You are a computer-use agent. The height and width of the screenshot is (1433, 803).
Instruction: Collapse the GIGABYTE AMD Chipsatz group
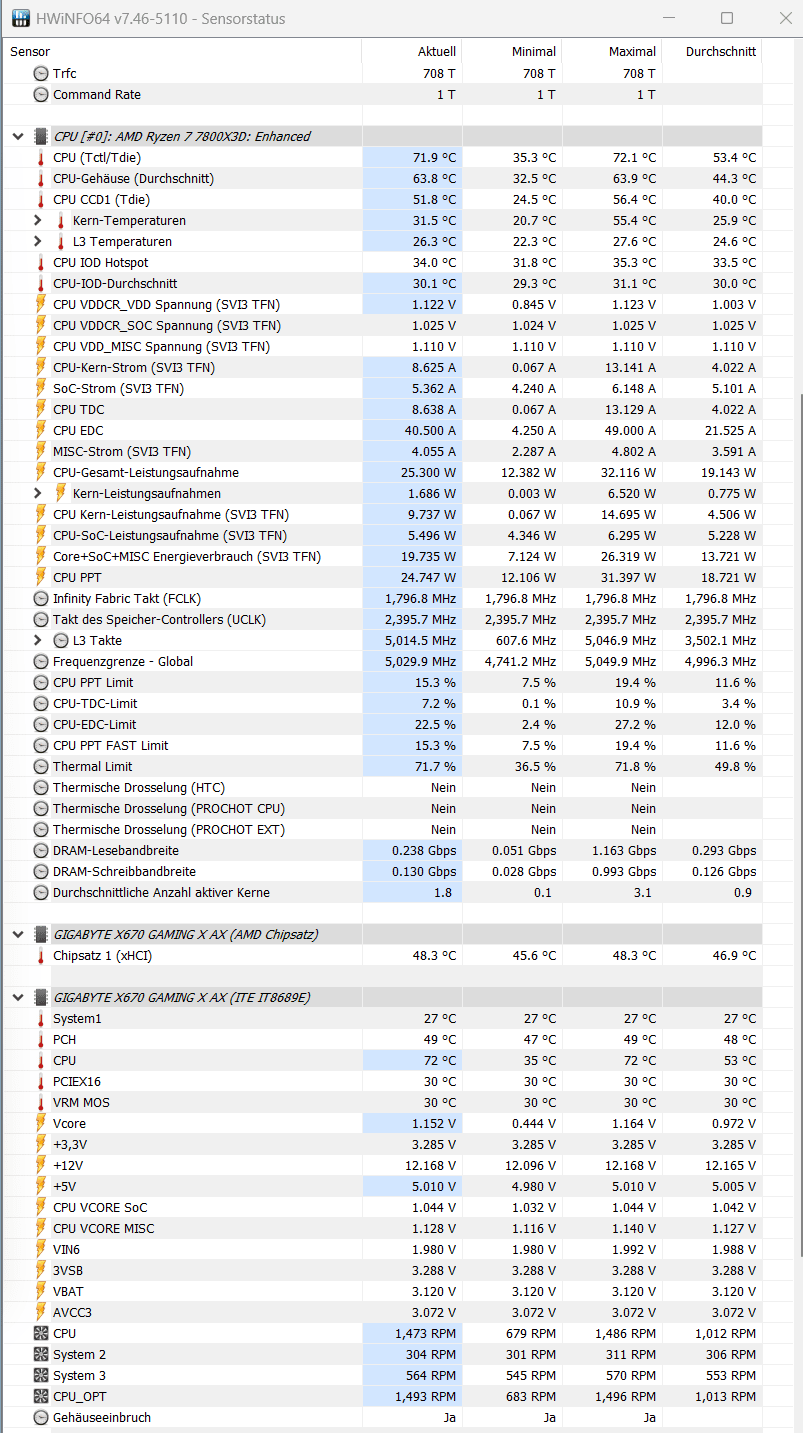coord(18,934)
